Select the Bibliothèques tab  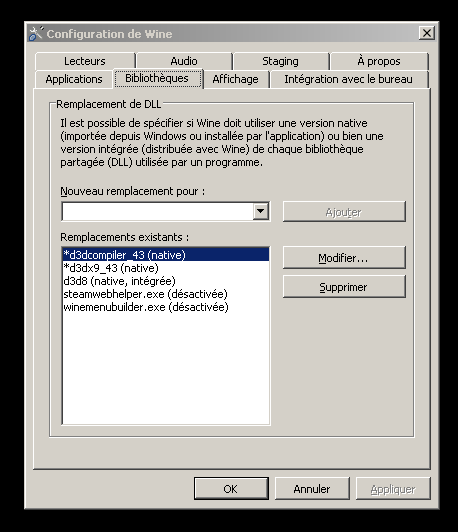(157, 78)
